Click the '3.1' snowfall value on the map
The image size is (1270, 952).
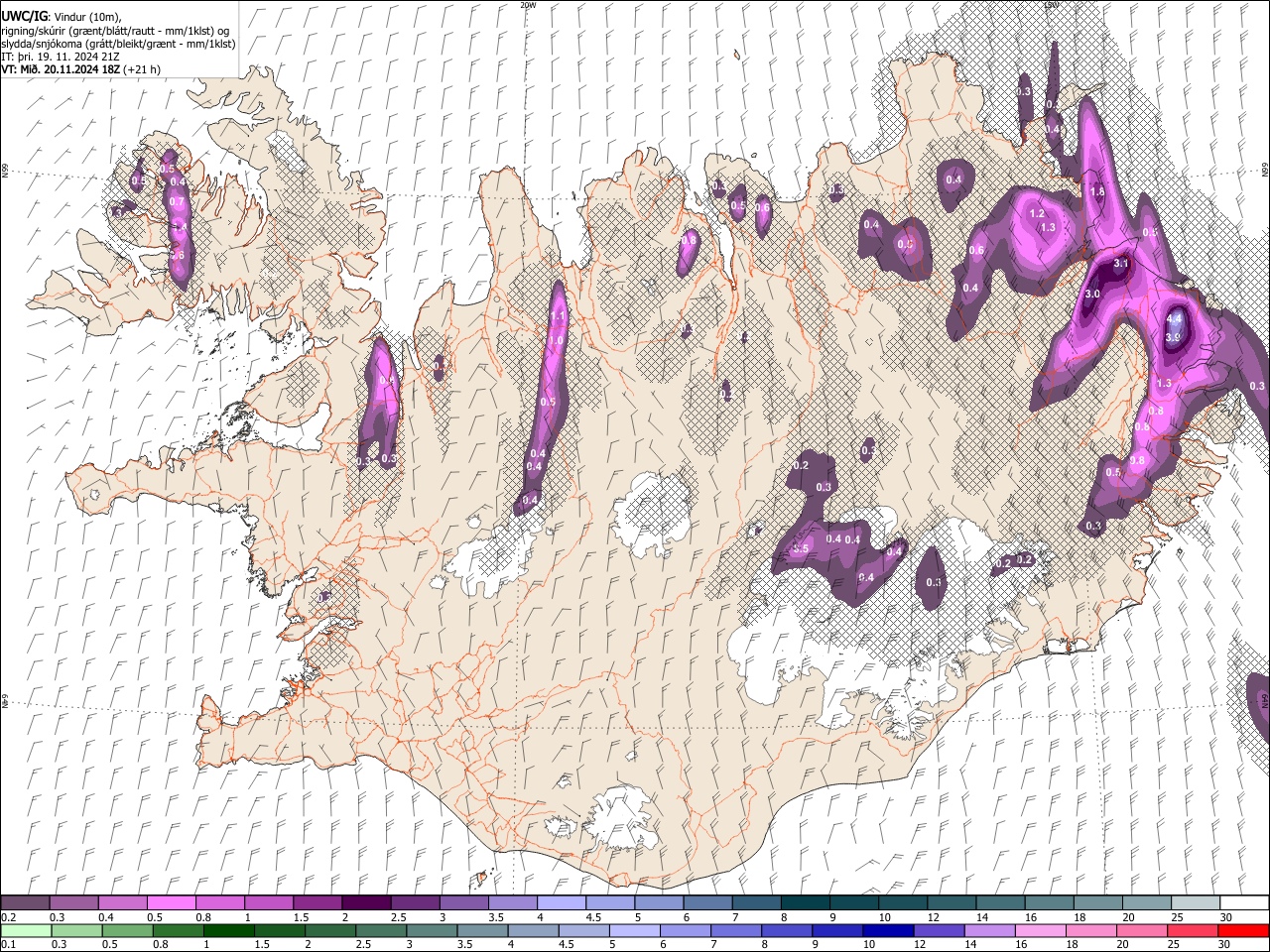1122,264
